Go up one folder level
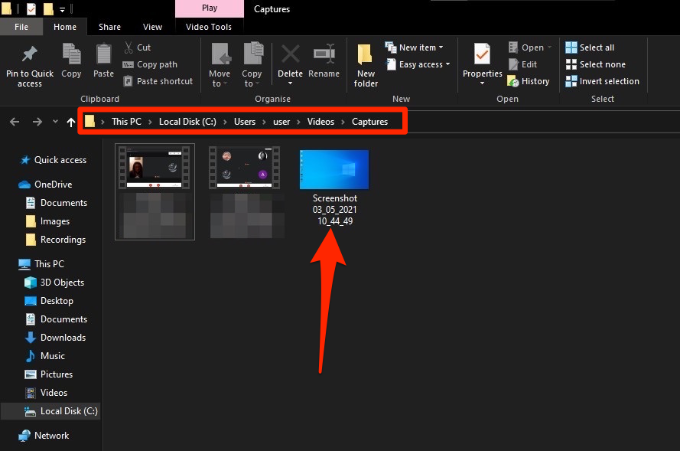This screenshot has height=451, width=680. 71,122
